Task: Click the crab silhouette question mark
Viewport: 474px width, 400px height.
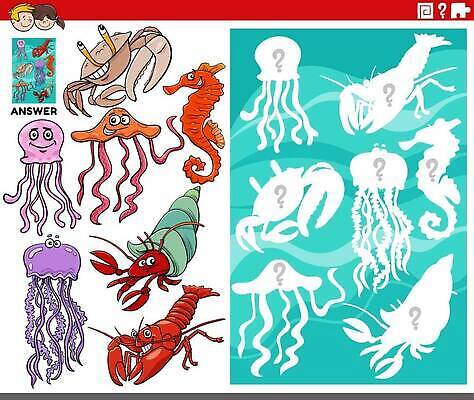Action: coord(281,196)
